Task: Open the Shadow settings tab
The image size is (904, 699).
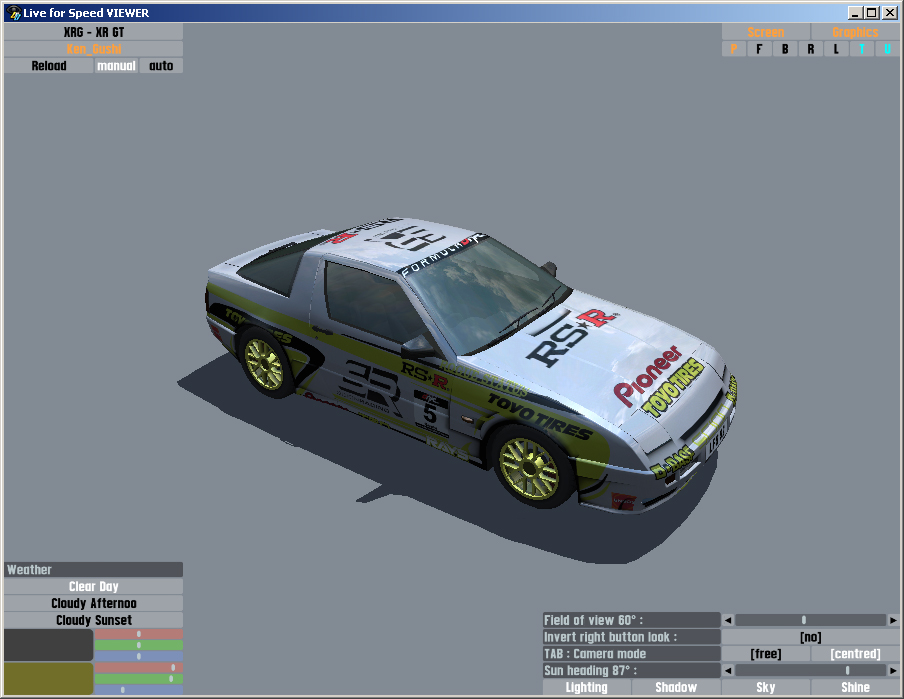Action: point(676,687)
